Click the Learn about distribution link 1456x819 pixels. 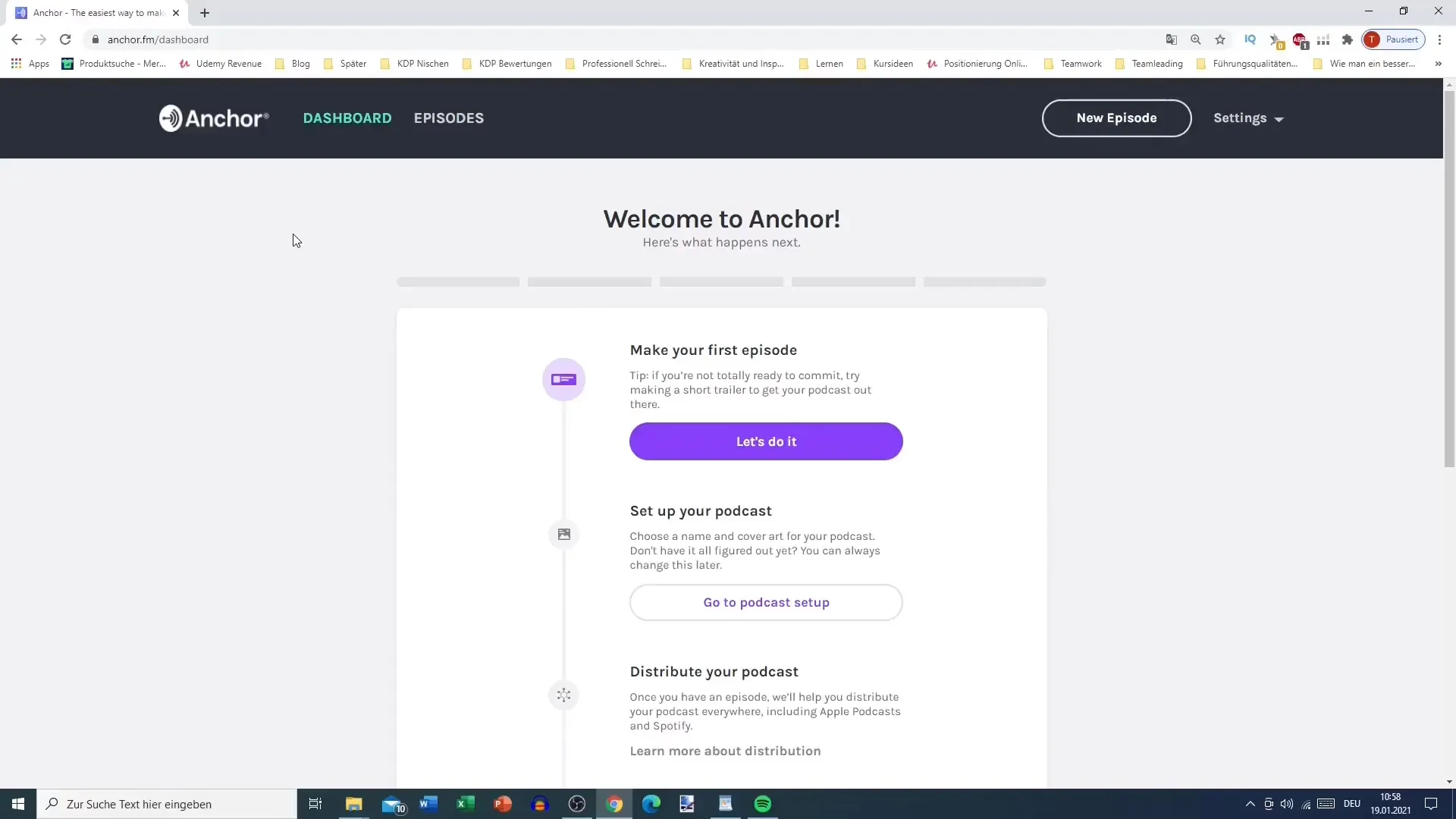point(725,750)
